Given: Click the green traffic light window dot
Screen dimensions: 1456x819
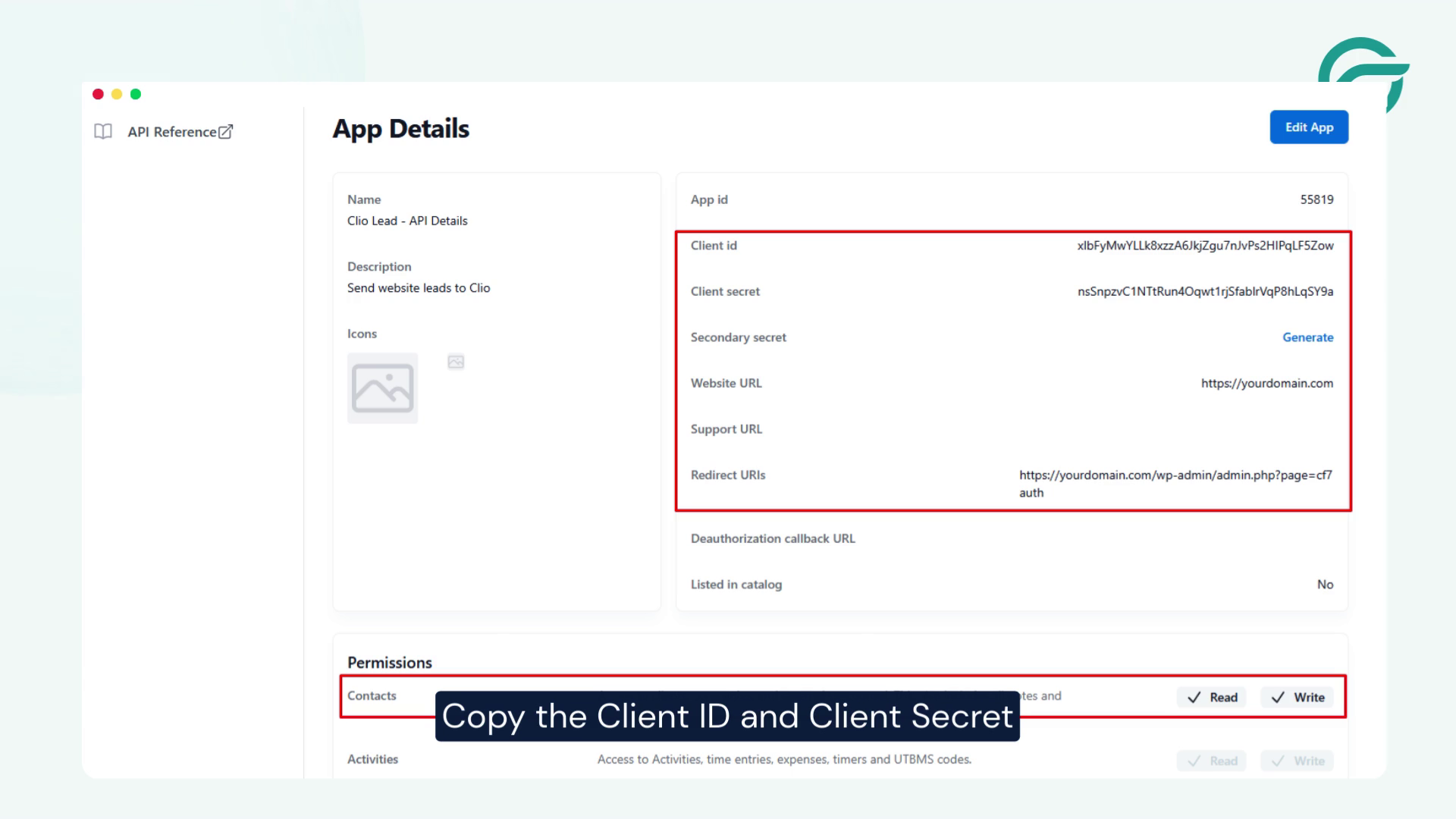Looking at the screenshot, I should tap(135, 94).
